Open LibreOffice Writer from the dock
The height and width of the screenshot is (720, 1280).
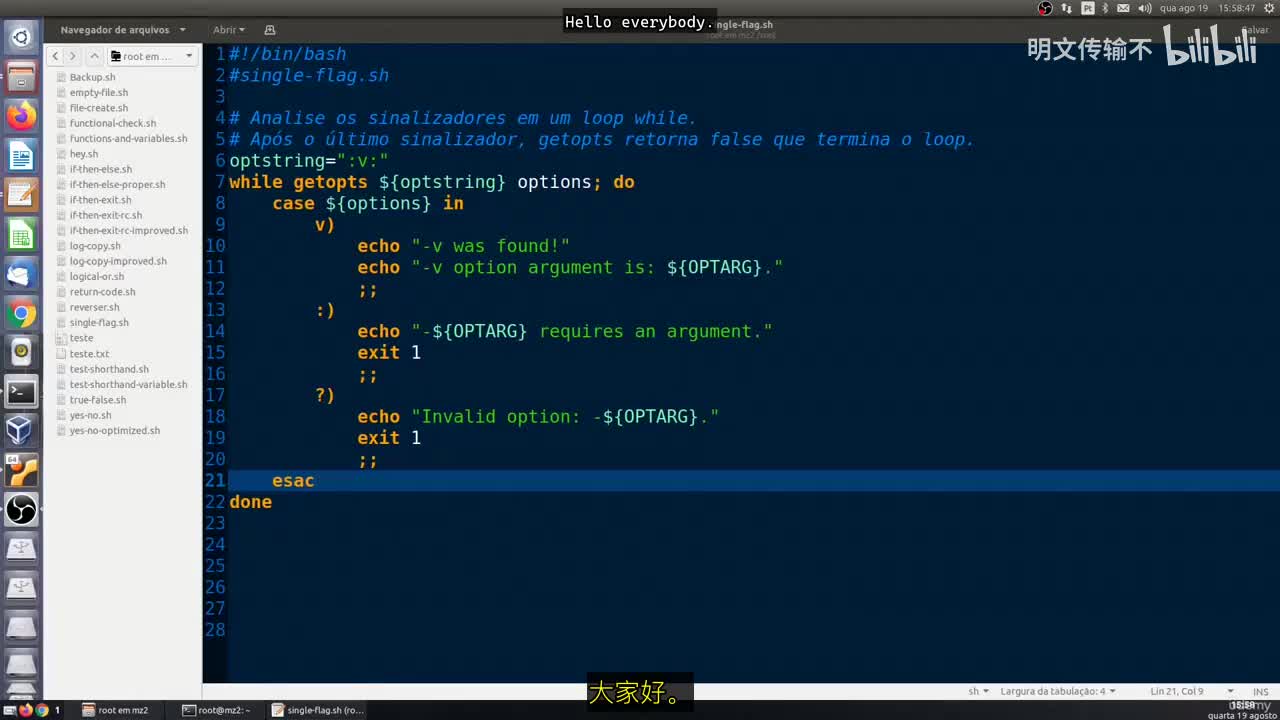[21, 156]
